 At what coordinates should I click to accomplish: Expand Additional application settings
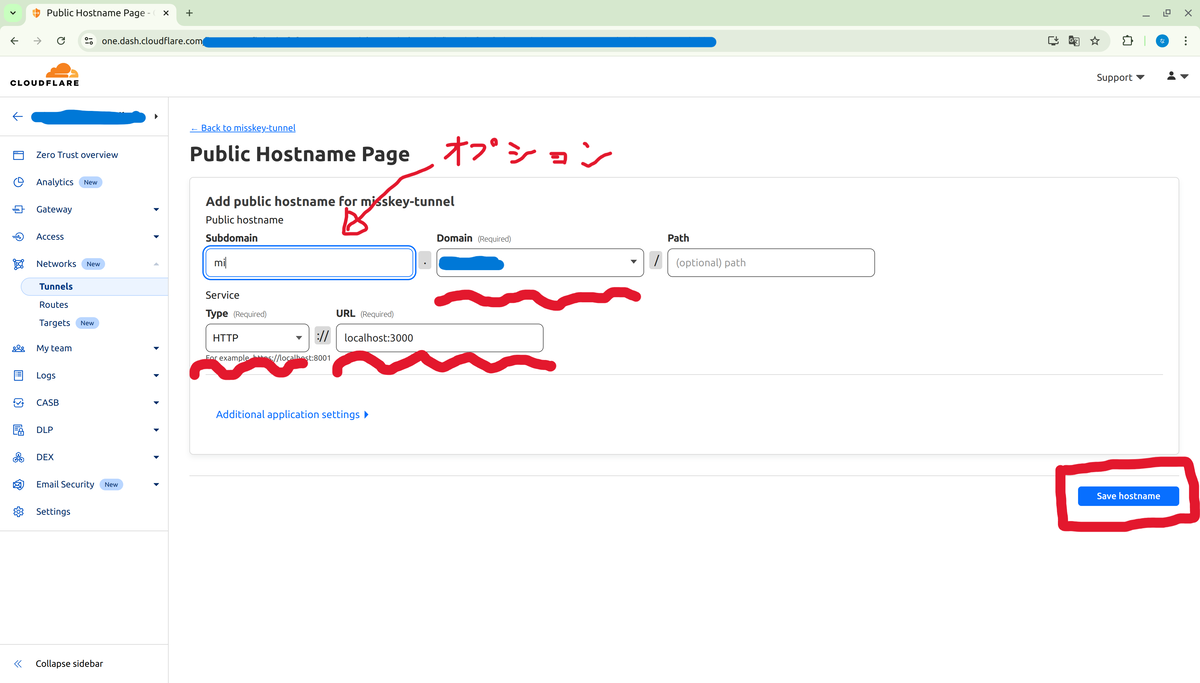pos(292,414)
